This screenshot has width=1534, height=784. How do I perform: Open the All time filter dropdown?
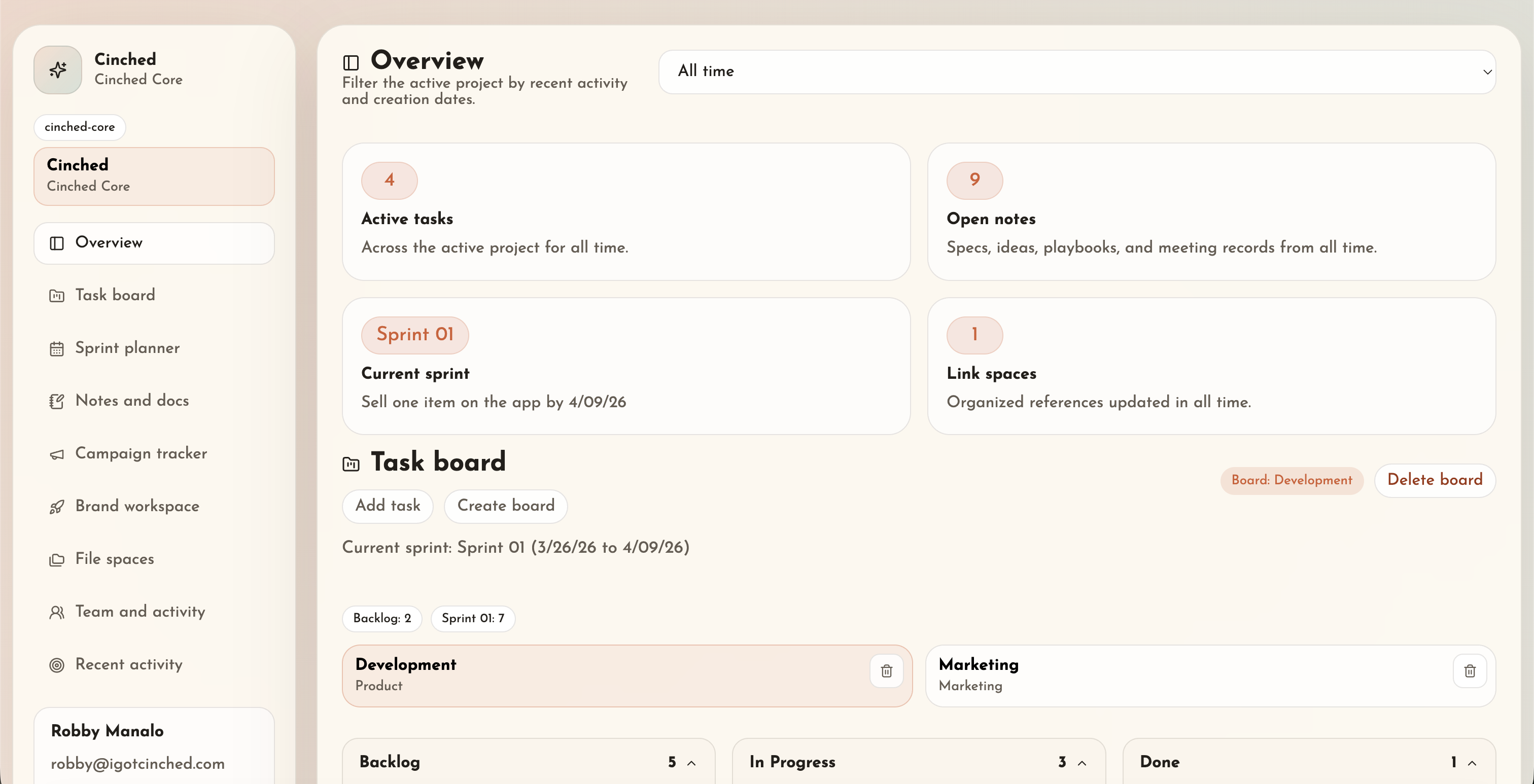click(1076, 72)
